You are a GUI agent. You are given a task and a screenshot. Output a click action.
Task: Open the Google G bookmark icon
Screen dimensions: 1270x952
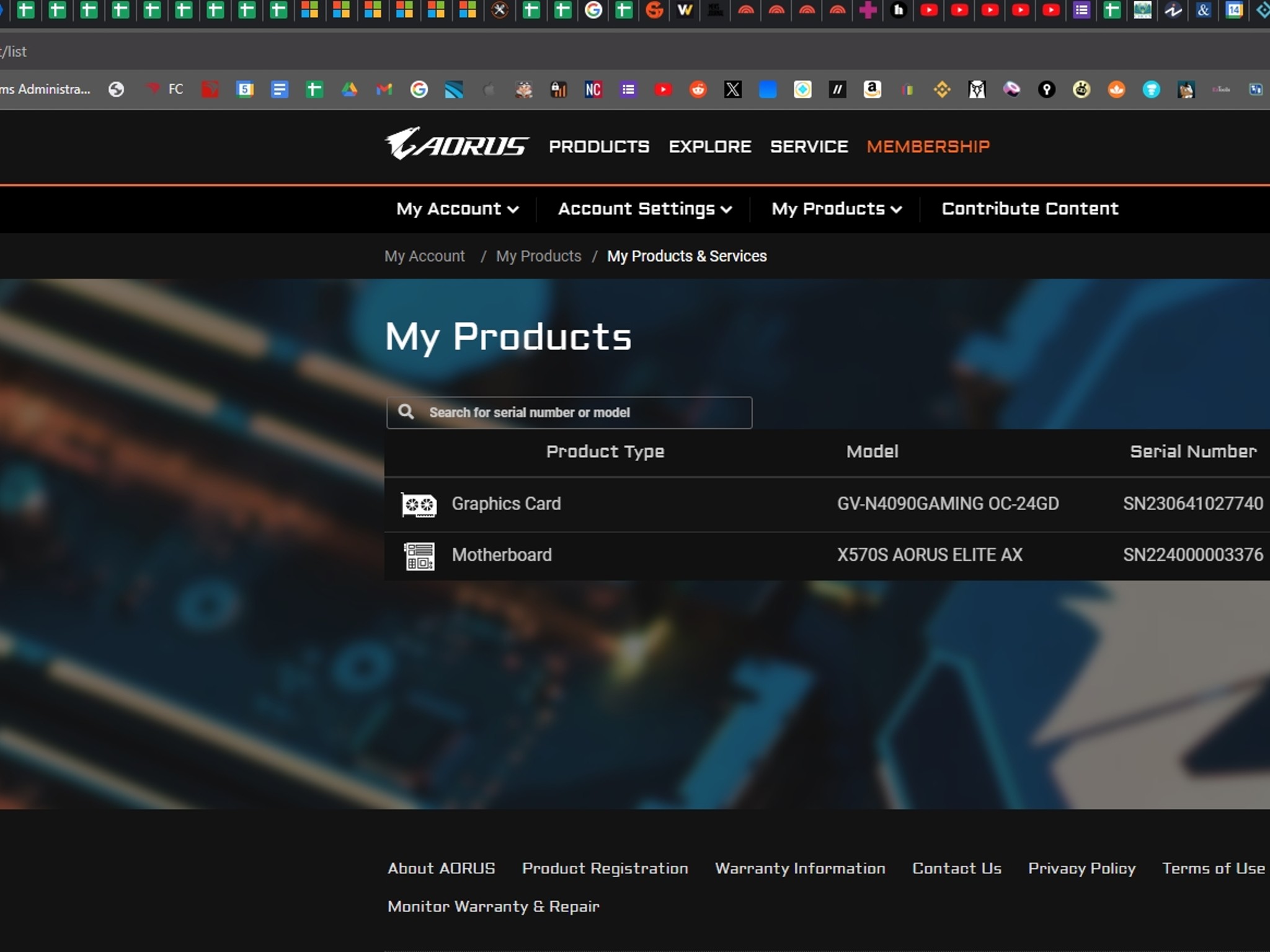419,90
